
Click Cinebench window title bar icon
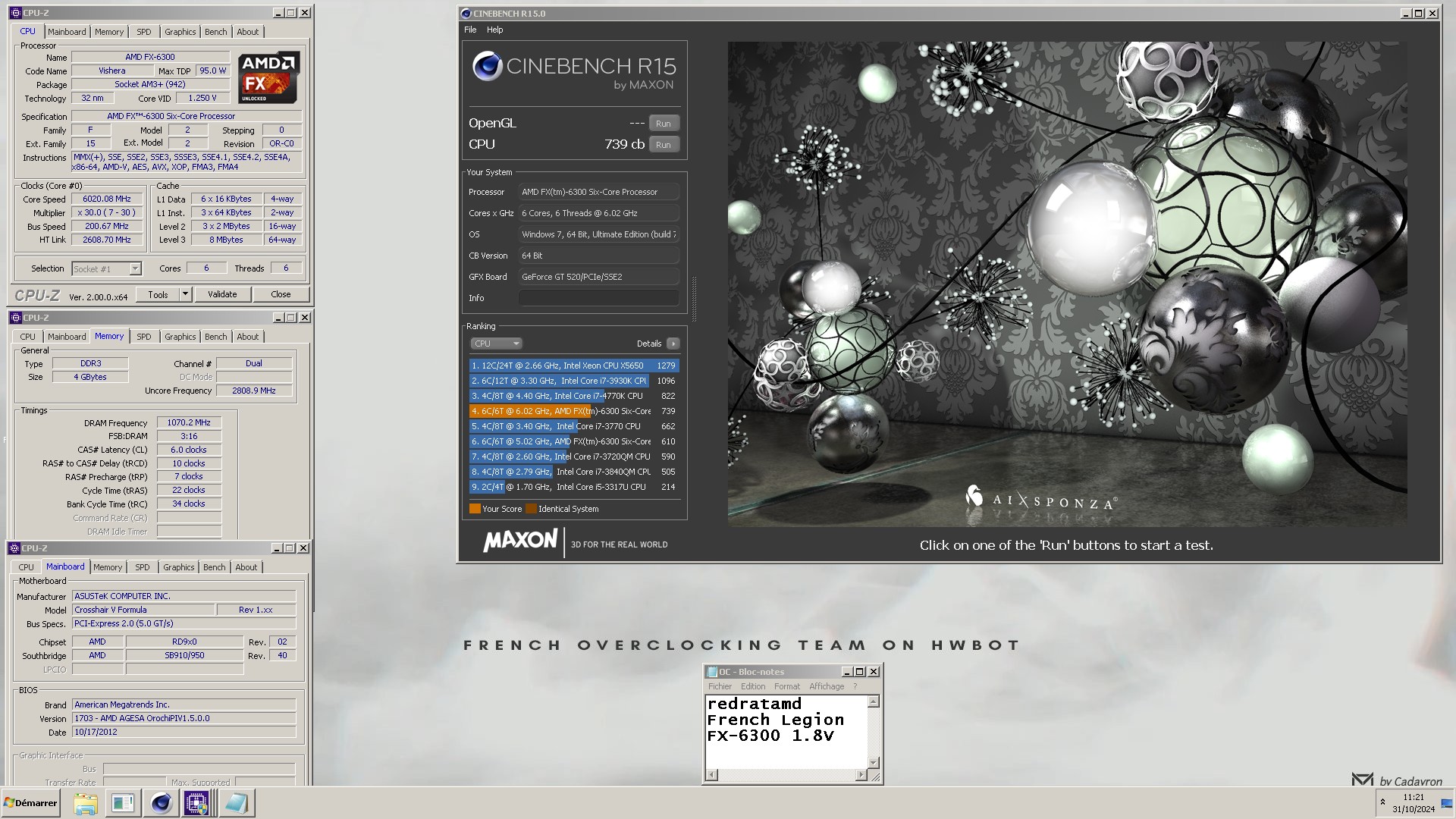466,13
